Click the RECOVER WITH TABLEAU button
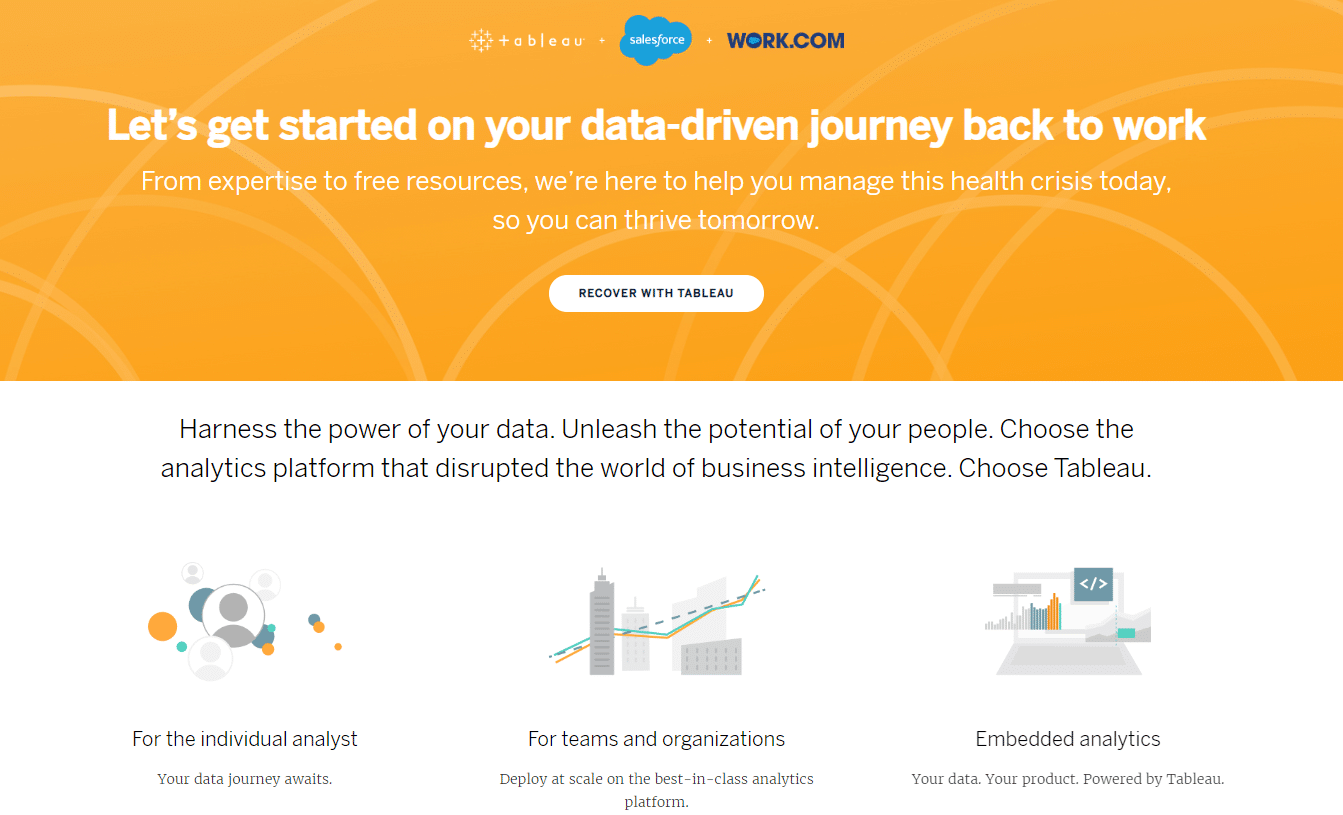1343x815 pixels. 656,293
